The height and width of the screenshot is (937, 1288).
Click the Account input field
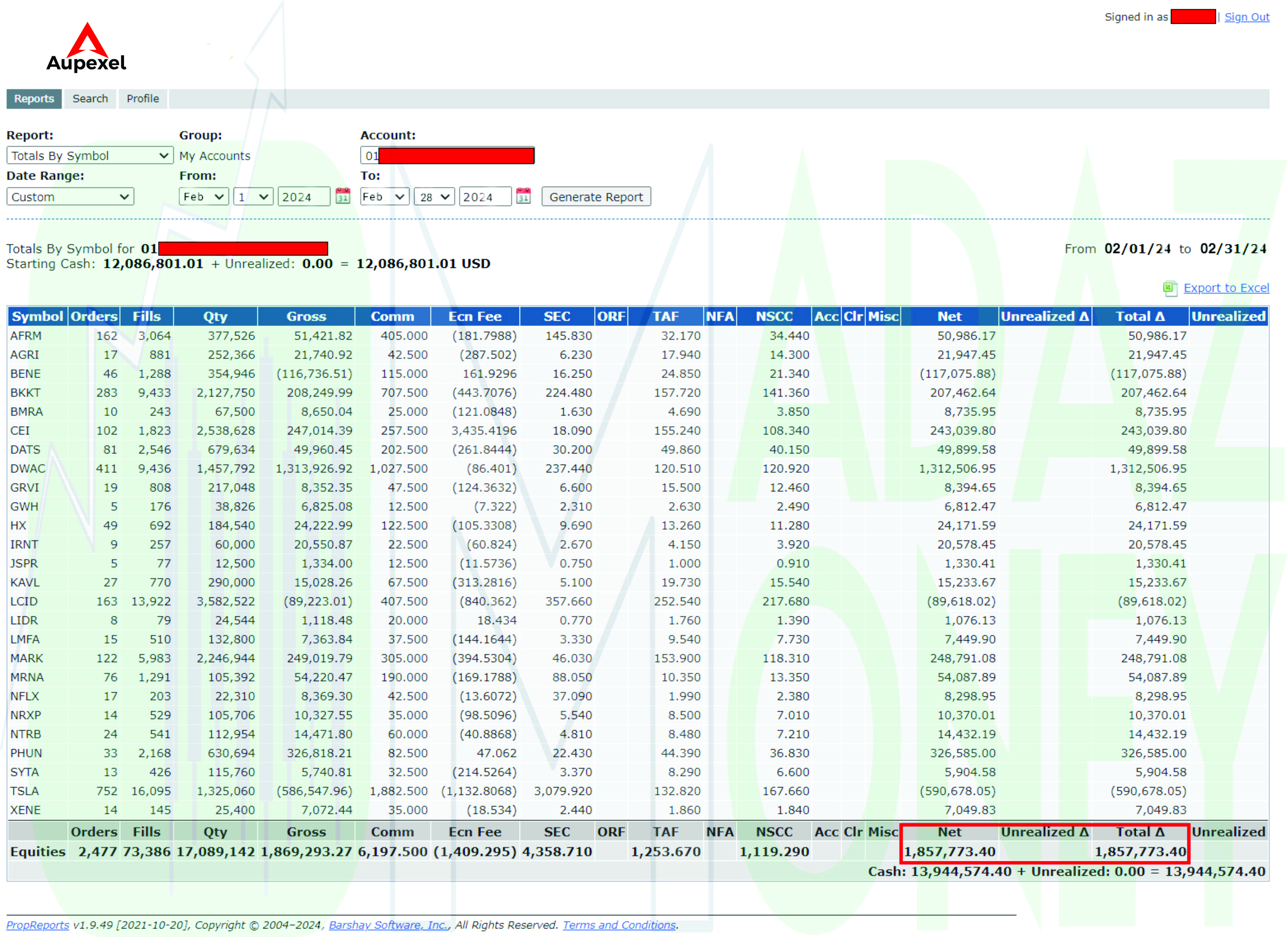(448, 156)
